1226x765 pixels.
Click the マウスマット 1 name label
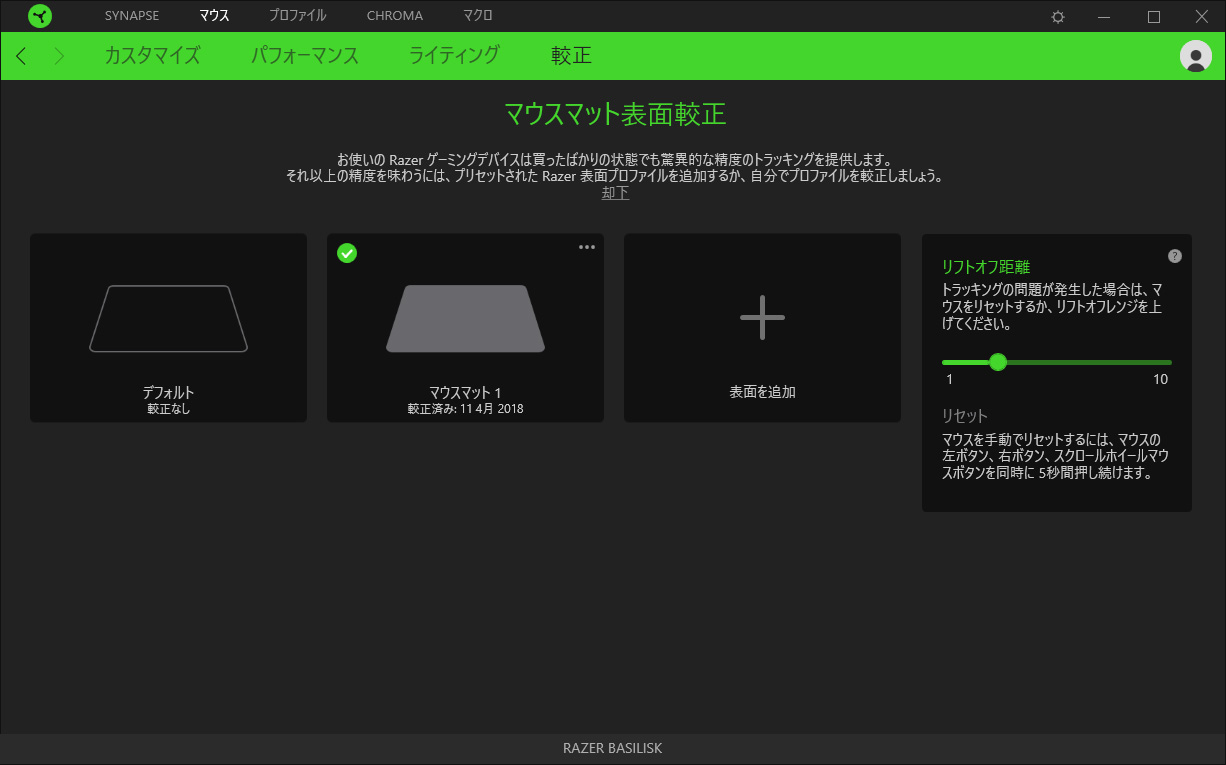pos(465,393)
